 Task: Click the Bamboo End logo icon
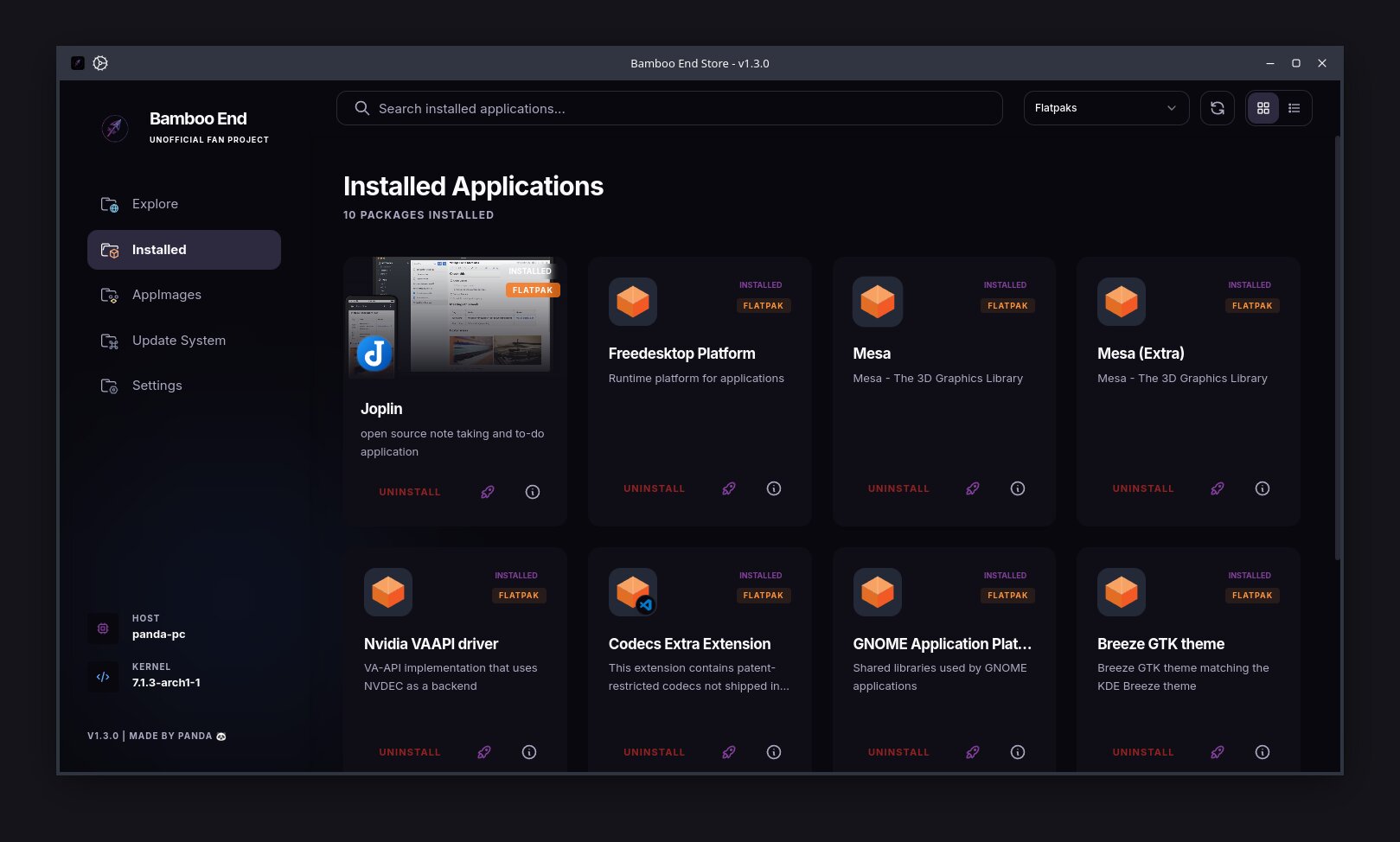115,128
